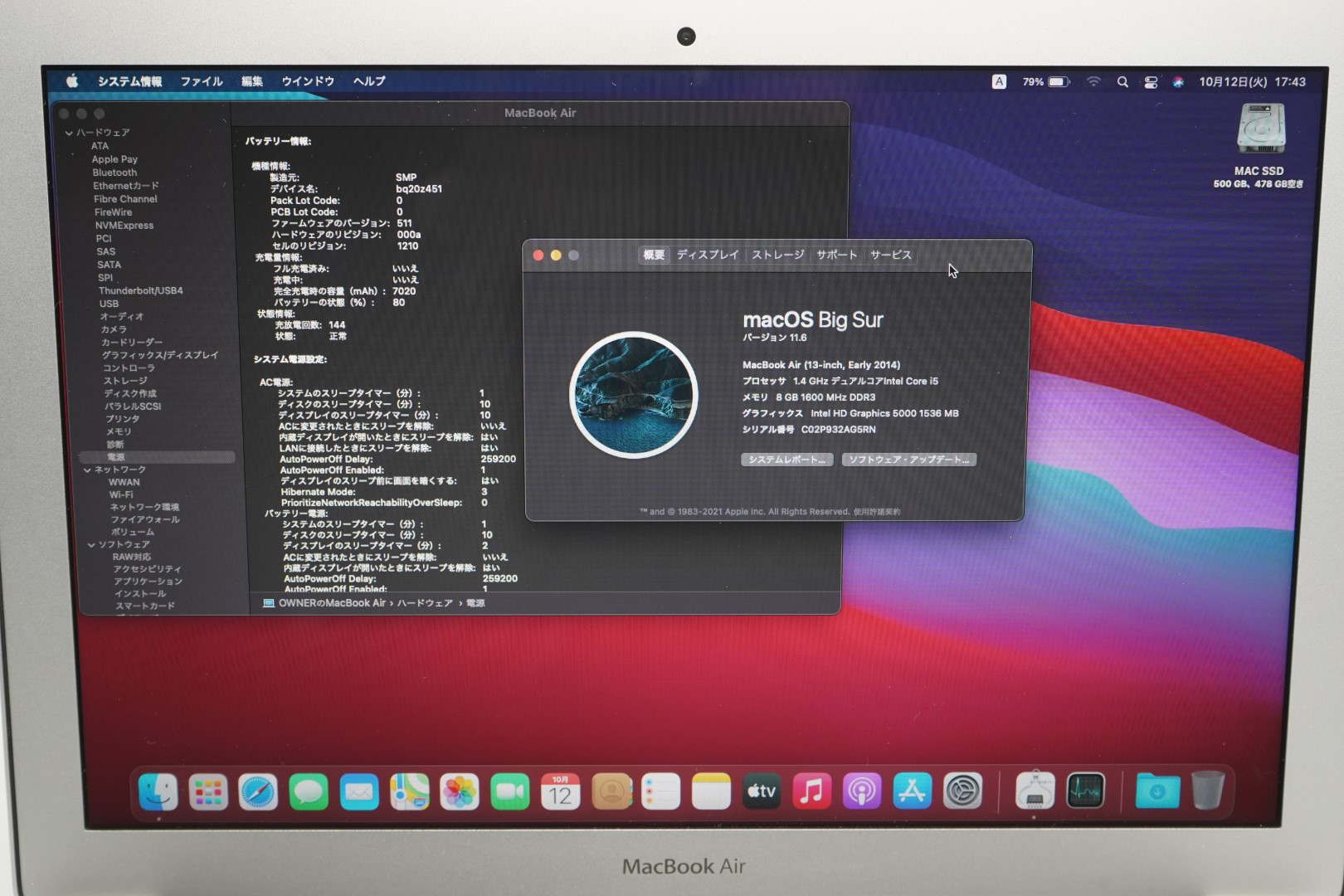Select ストレージ in sidebar list
Screen dimensions: 1344x896
(125, 381)
